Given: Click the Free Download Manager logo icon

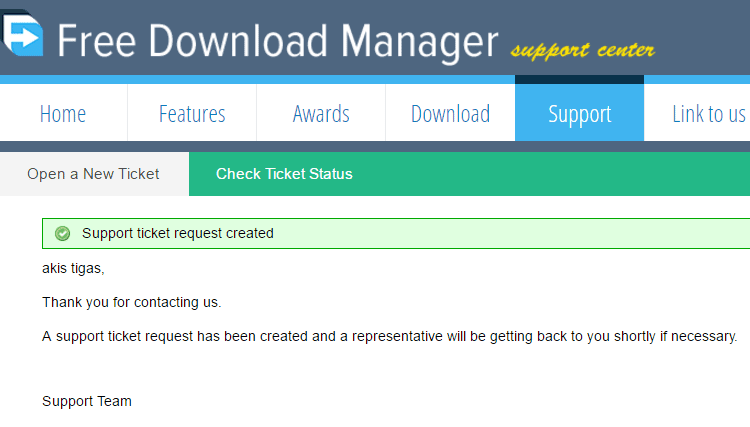Looking at the screenshot, I should point(22,33).
